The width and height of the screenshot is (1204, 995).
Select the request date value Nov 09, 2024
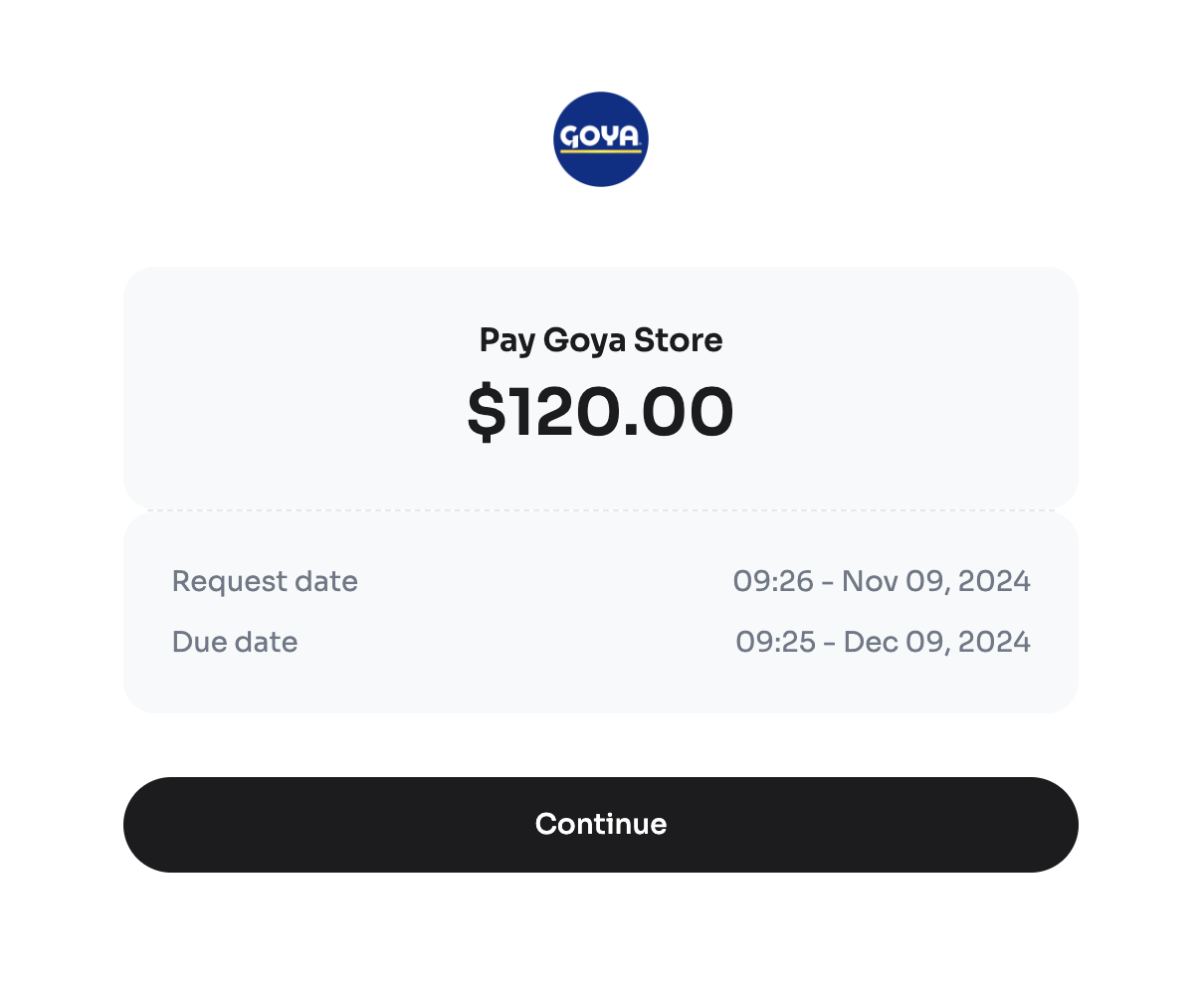[935, 581]
